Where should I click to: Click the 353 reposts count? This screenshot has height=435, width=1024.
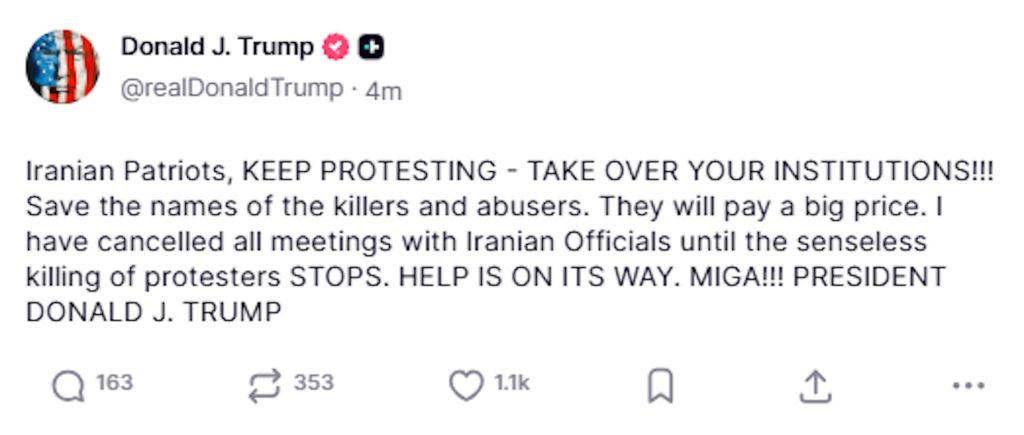(314, 384)
